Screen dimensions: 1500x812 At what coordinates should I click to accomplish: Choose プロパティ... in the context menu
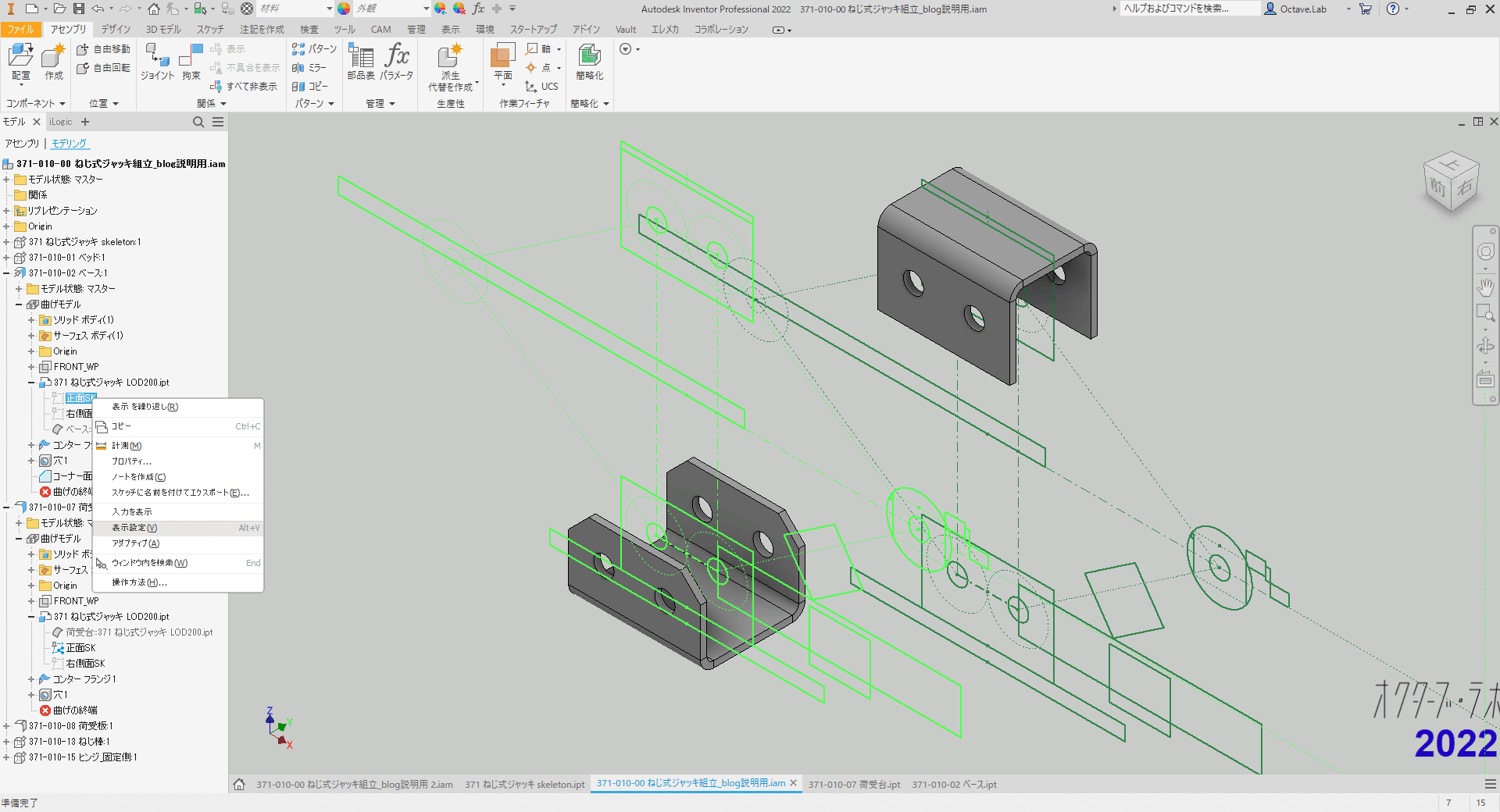click(178, 461)
